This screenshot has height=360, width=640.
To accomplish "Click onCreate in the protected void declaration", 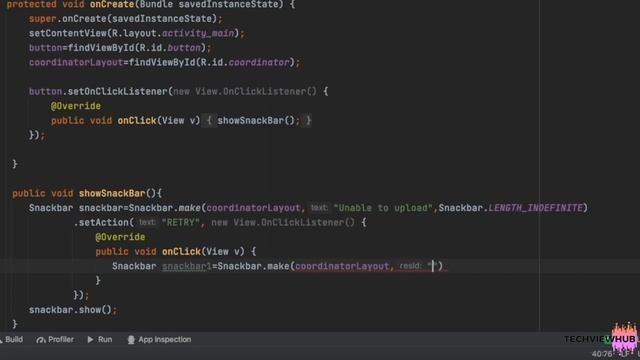I will (112, 4).
